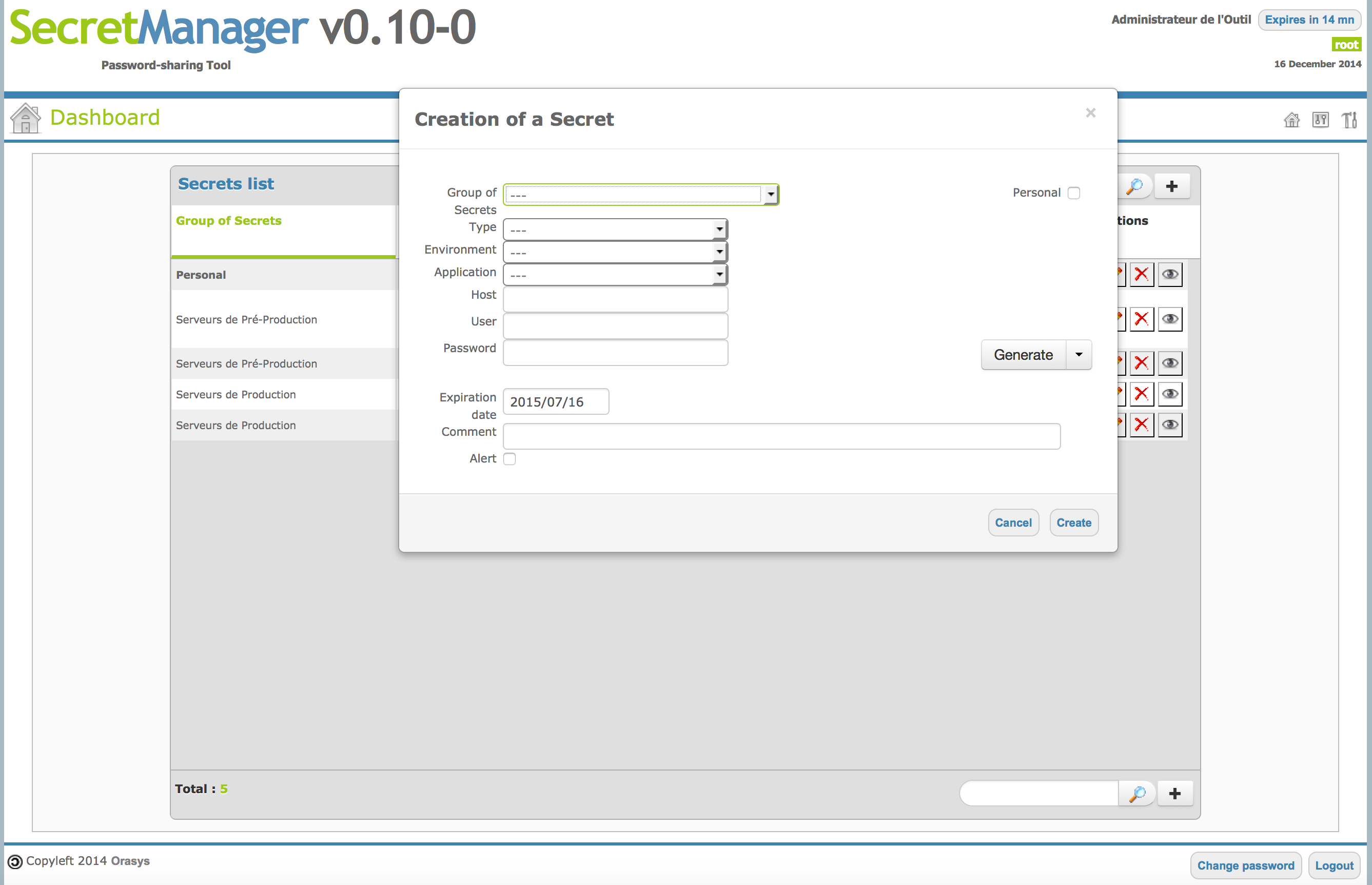The height and width of the screenshot is (885, 1372).
Task: Enable the Personal checkbox in the dialog
Action: pos(1074,193)
